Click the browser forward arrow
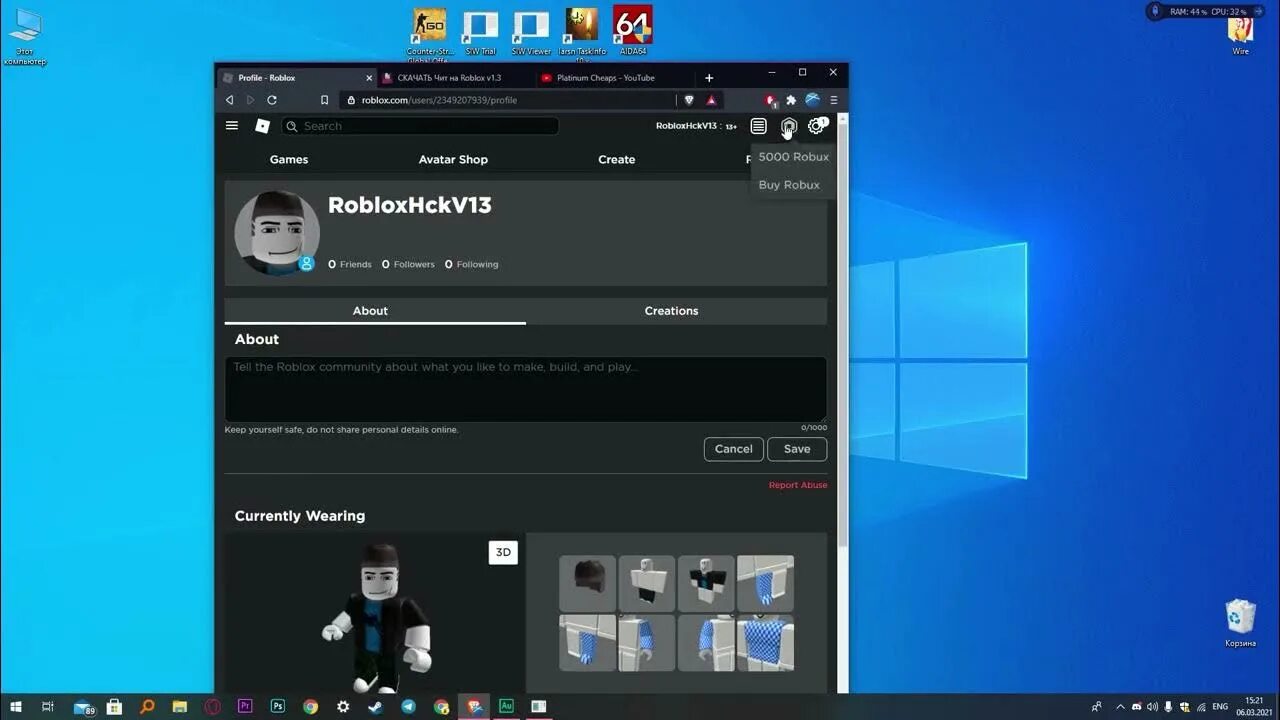The image size is (1280, 720). (x=250, y=100)
